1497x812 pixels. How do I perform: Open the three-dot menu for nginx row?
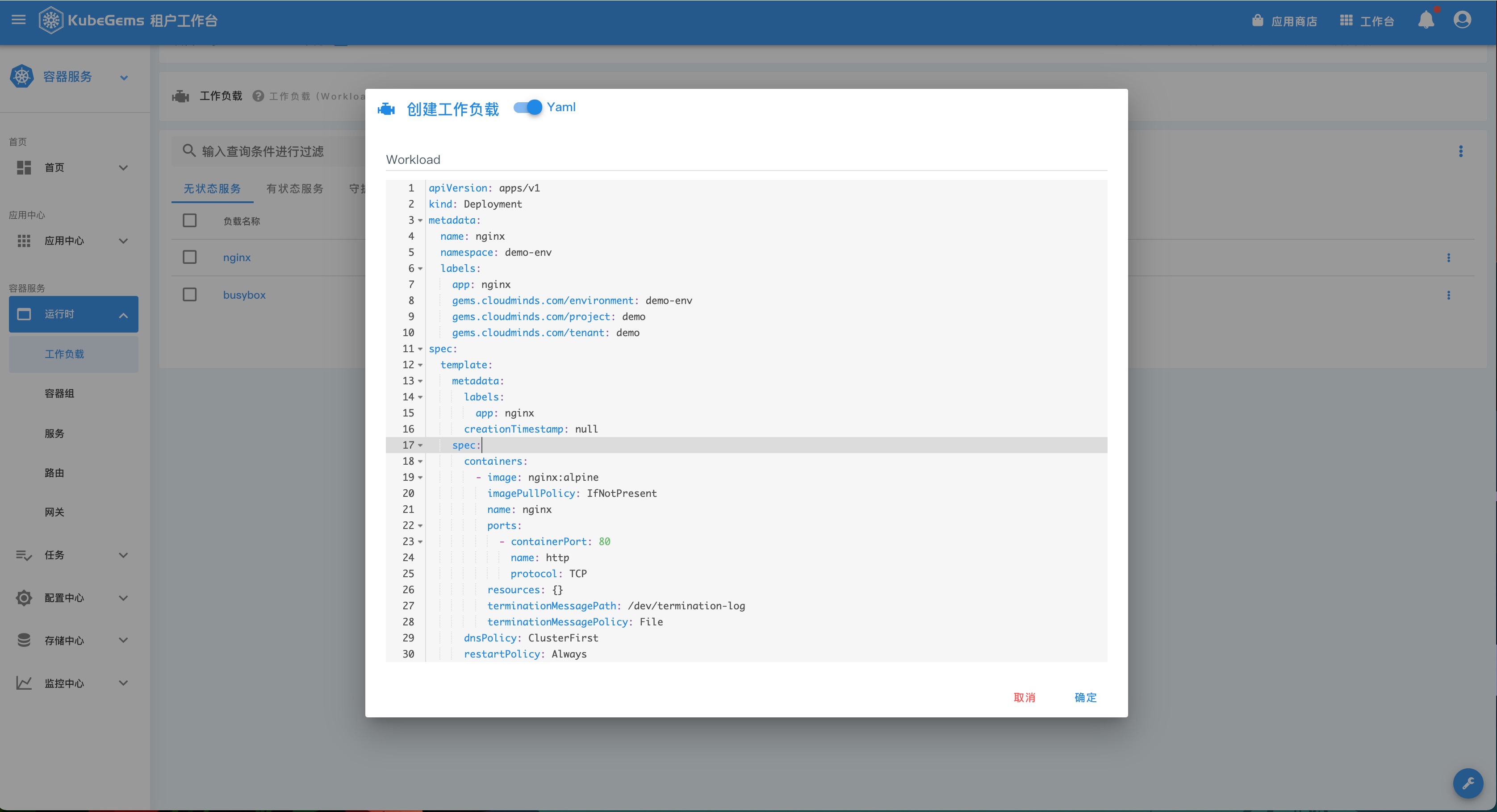coord(1448,258)
